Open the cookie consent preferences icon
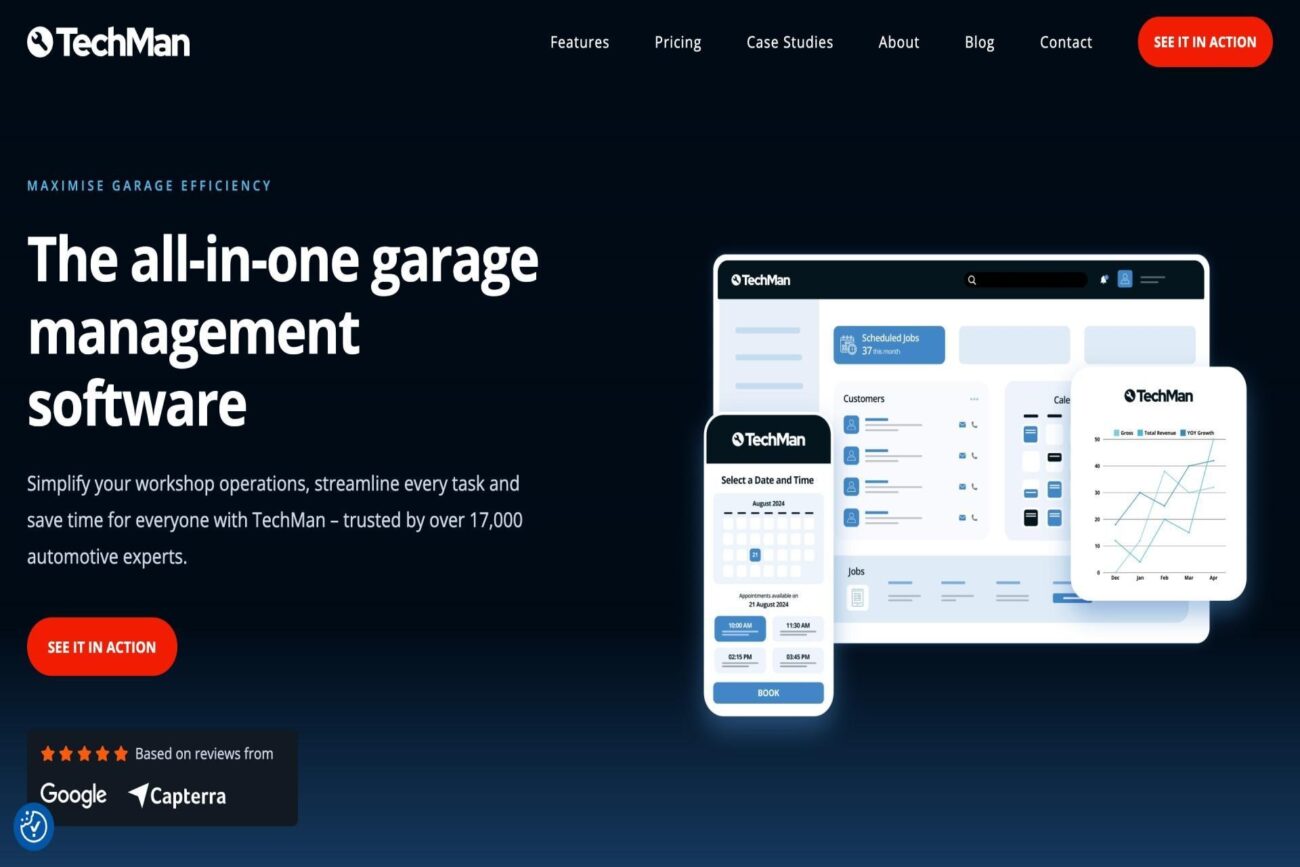1300x867 pixels. coord(33,826)
